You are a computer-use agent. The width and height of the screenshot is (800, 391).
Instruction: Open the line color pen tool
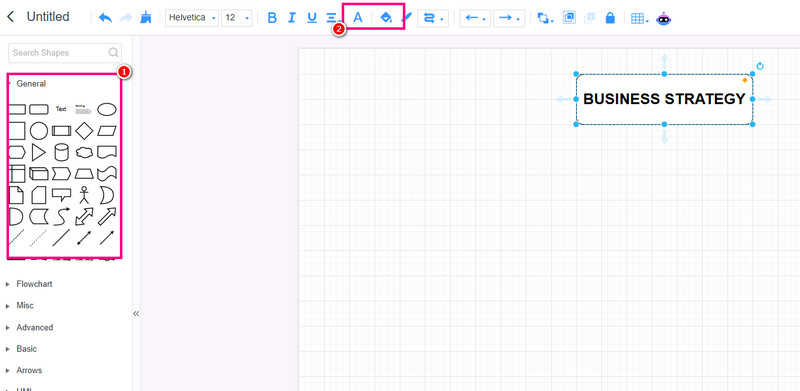point(406,18)
